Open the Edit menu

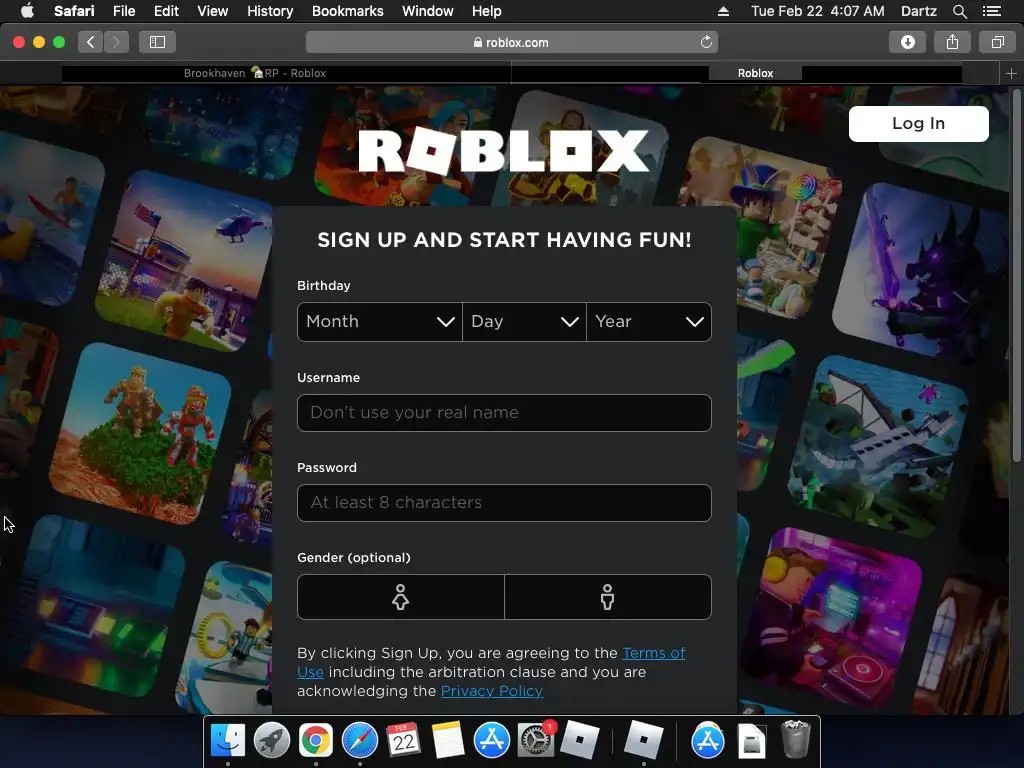166,11
